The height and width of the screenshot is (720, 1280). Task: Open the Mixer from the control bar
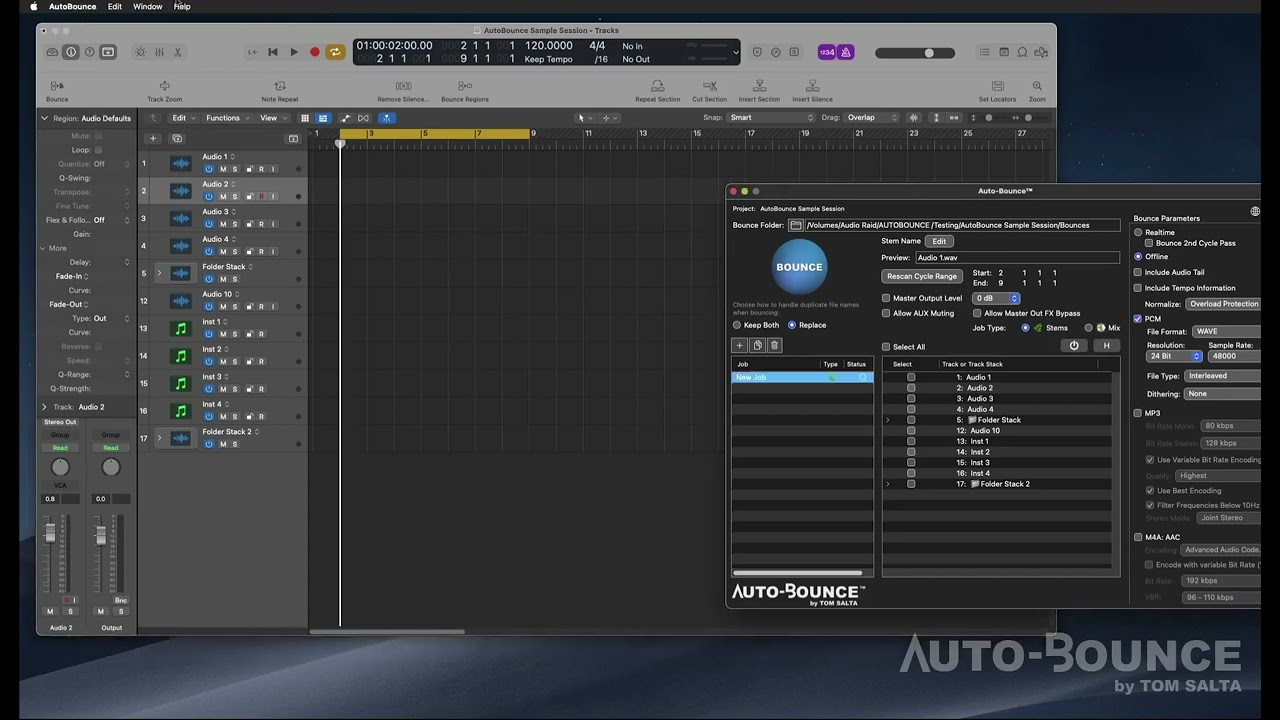(x=159, y=52)
